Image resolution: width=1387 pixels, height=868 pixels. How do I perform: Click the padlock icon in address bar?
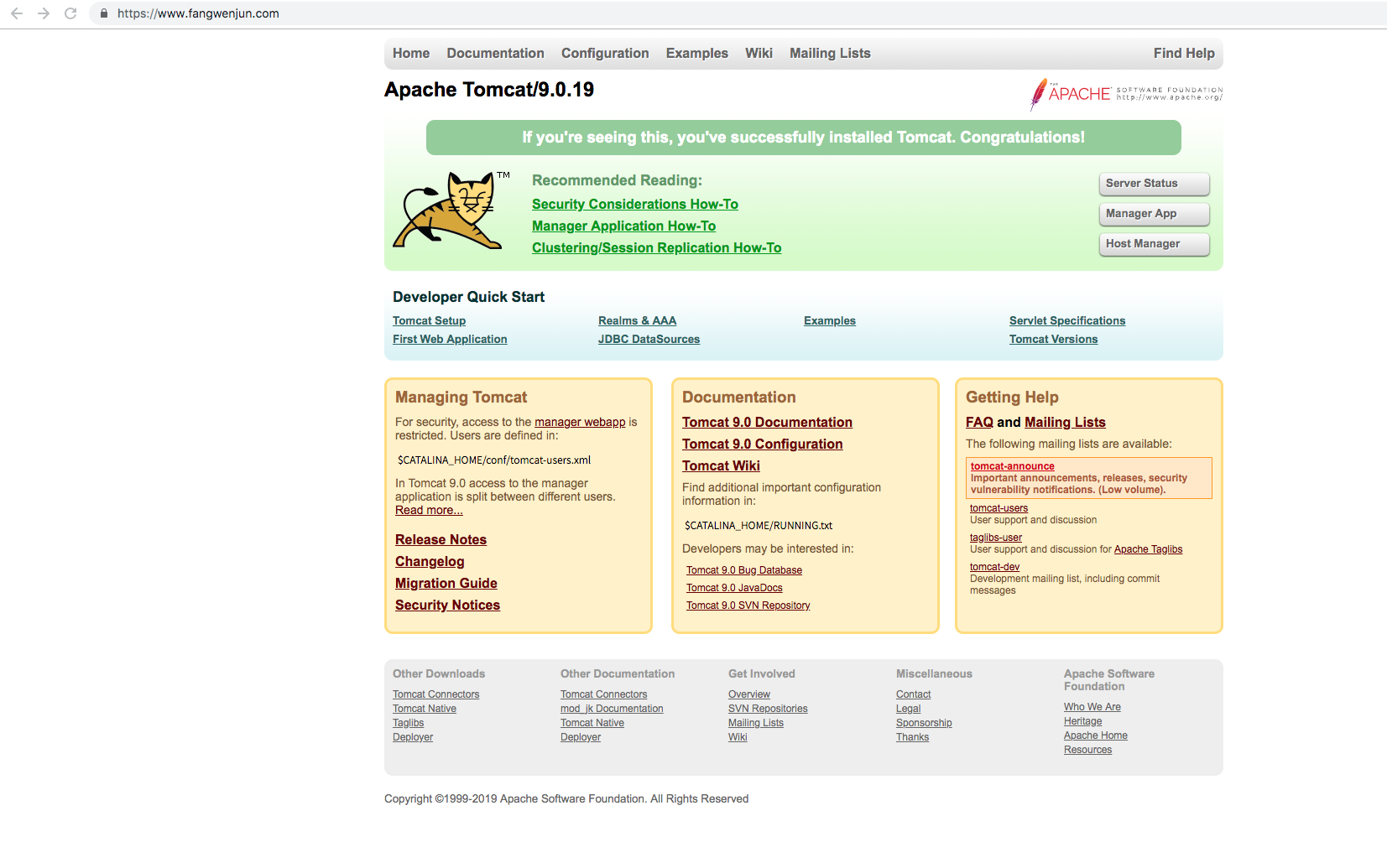(104, 13)
